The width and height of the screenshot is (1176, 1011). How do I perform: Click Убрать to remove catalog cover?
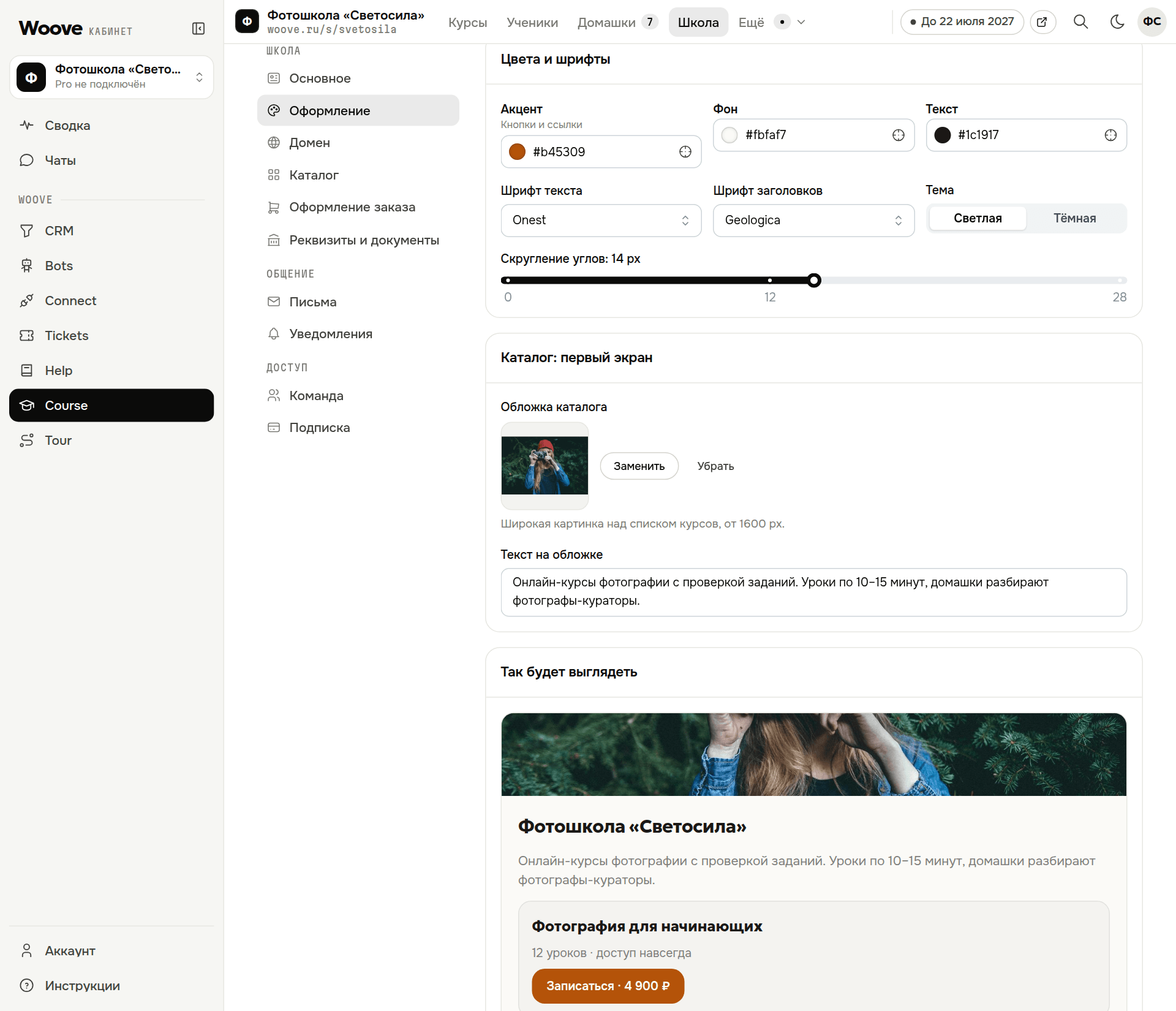point(715,466)
